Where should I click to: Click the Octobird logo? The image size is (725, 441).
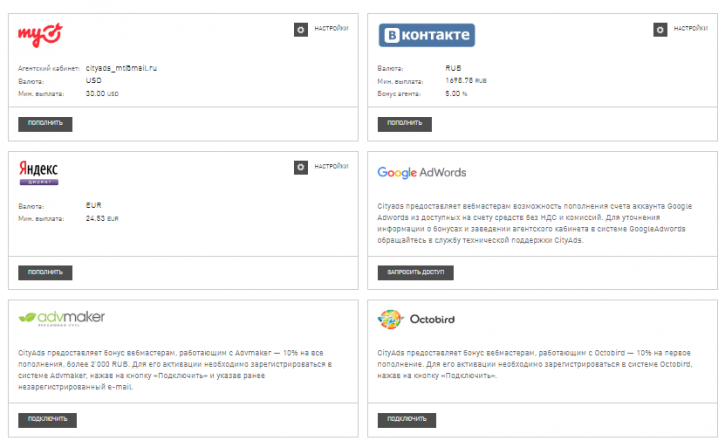(416, 319)
